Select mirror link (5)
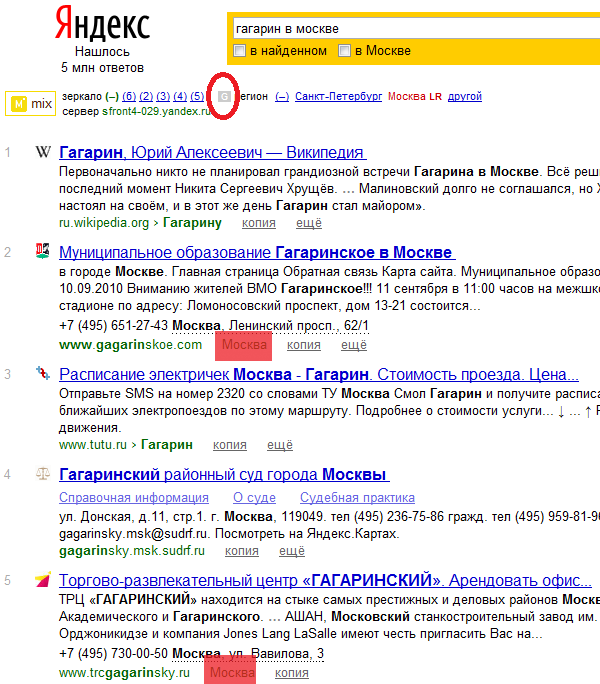Viewport: 600px width, 684px height. point(197,96)
